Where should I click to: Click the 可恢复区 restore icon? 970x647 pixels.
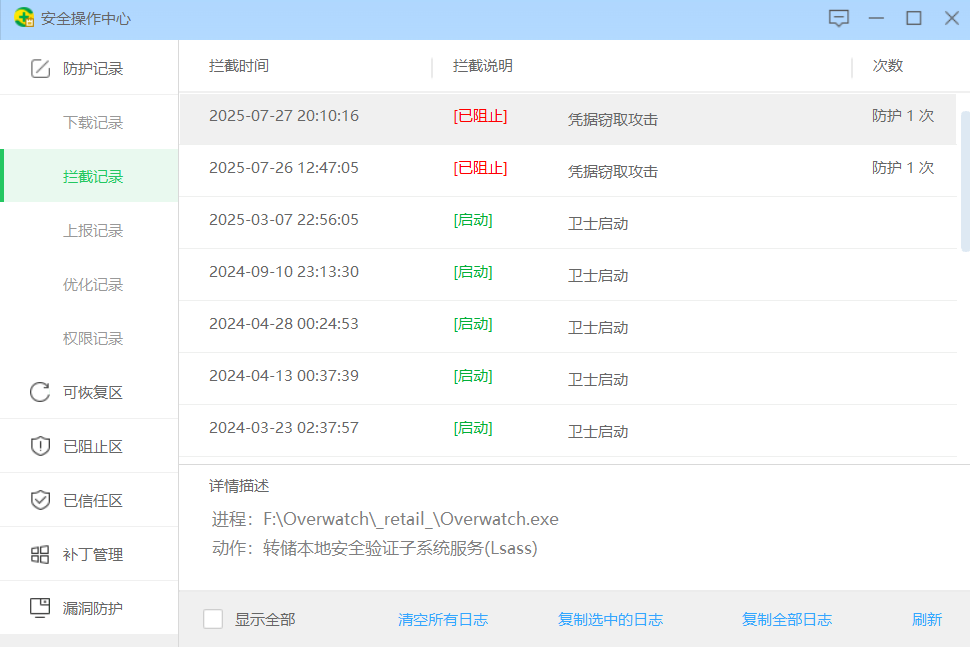(x=40, y=392)
